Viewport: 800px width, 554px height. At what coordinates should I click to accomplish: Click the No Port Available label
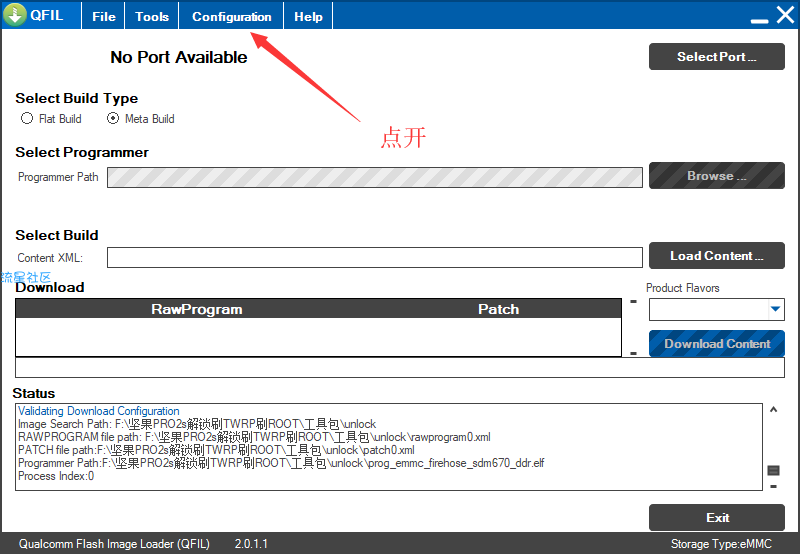click(x=179, y=57)
